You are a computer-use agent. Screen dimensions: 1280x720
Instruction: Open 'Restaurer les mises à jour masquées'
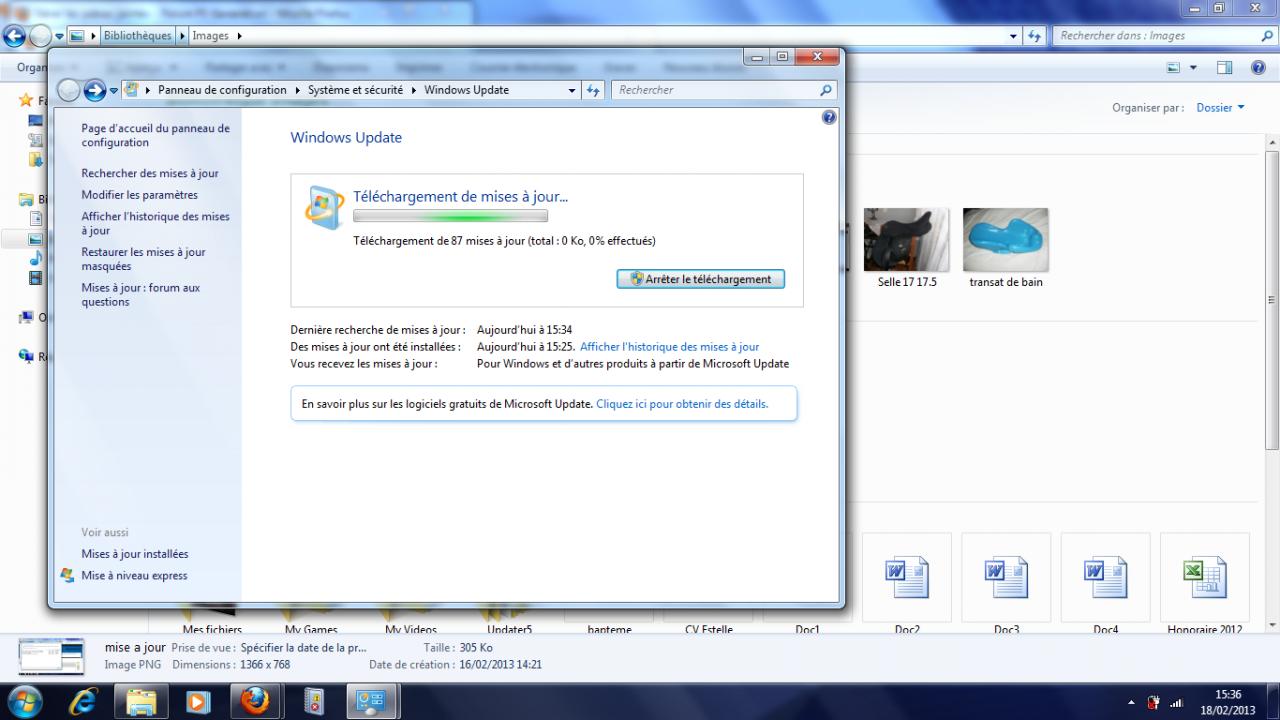(x=144, y=259)
